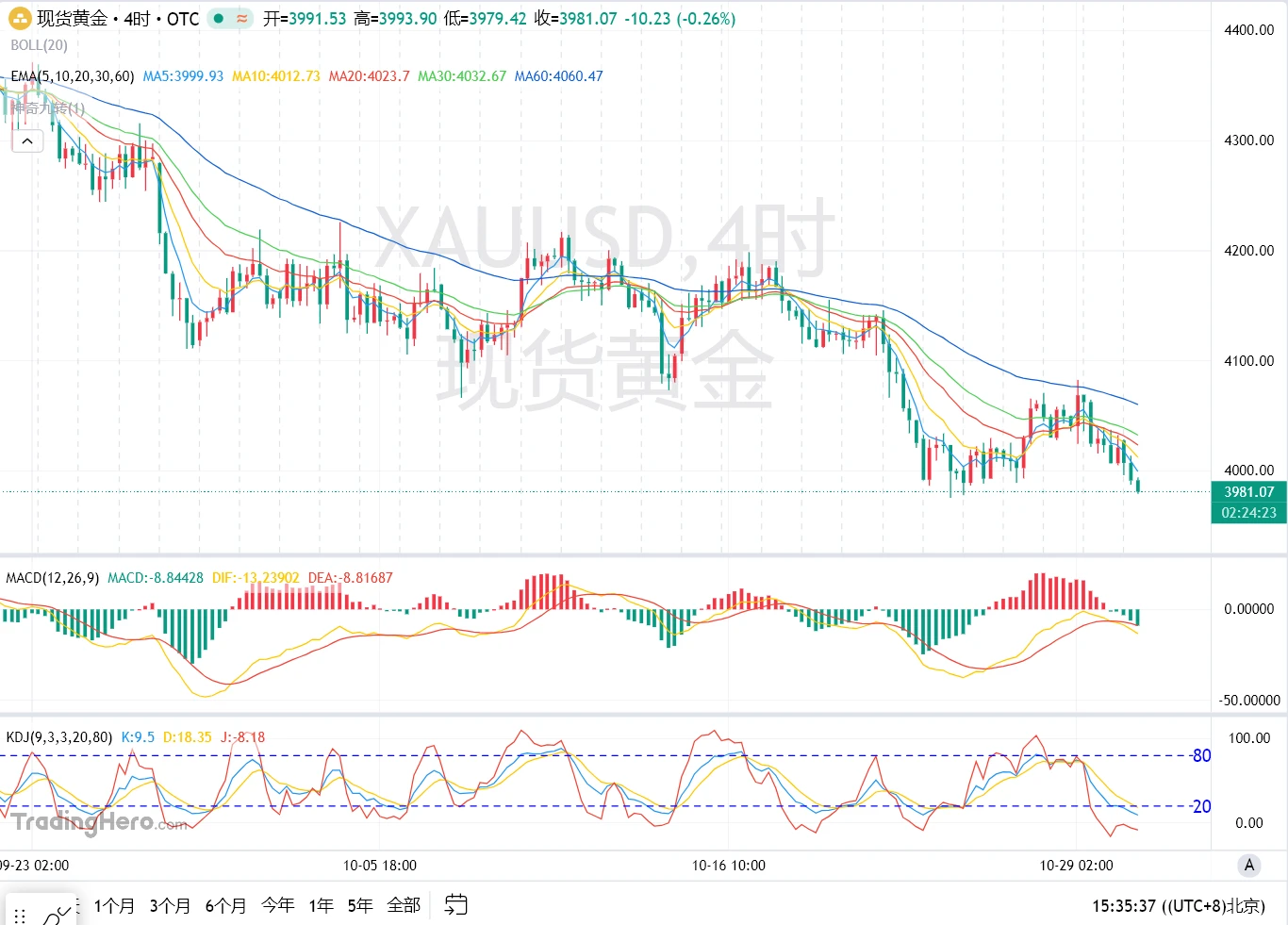Select the 1年 time range
Screen dimensions: 1288x925
[x=322, y=906]
